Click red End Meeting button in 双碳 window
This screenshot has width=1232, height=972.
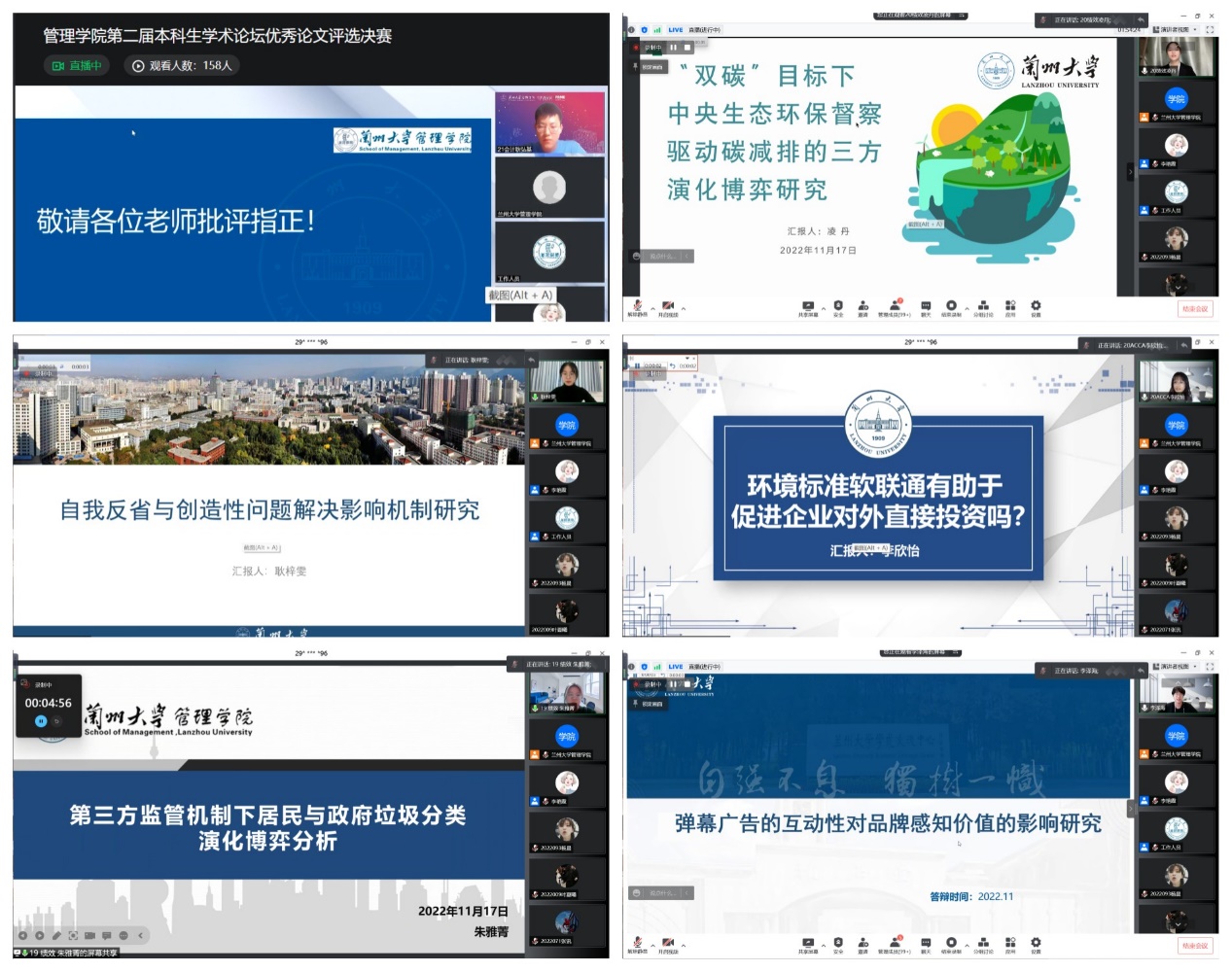pyautogui.click(x=1194, y=309)
